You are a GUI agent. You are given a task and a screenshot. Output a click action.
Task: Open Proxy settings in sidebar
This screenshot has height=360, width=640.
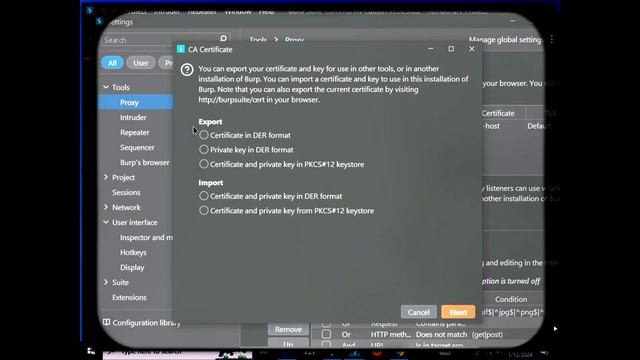tap(136, 102)
